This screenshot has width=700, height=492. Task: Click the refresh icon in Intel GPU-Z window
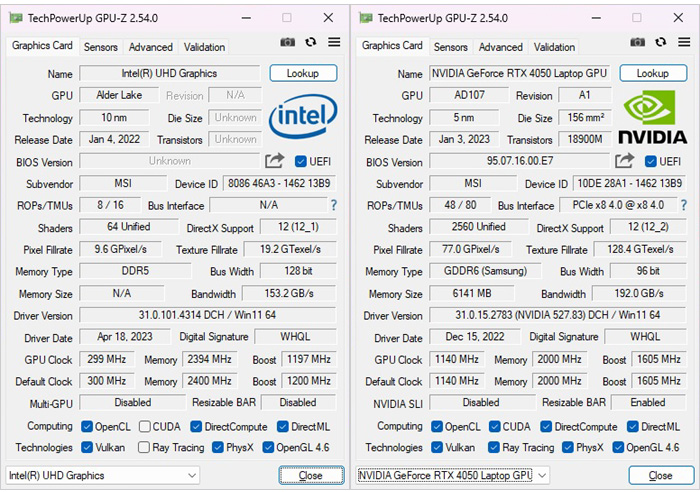(311, 42)
